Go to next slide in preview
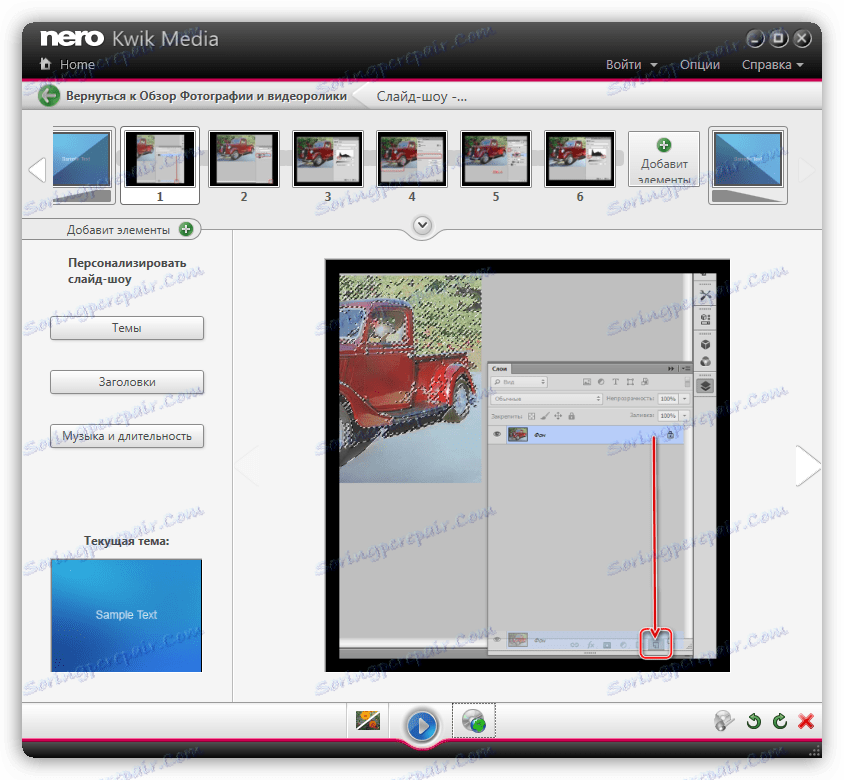Screen dimensions: 844x780 point(806,465)
